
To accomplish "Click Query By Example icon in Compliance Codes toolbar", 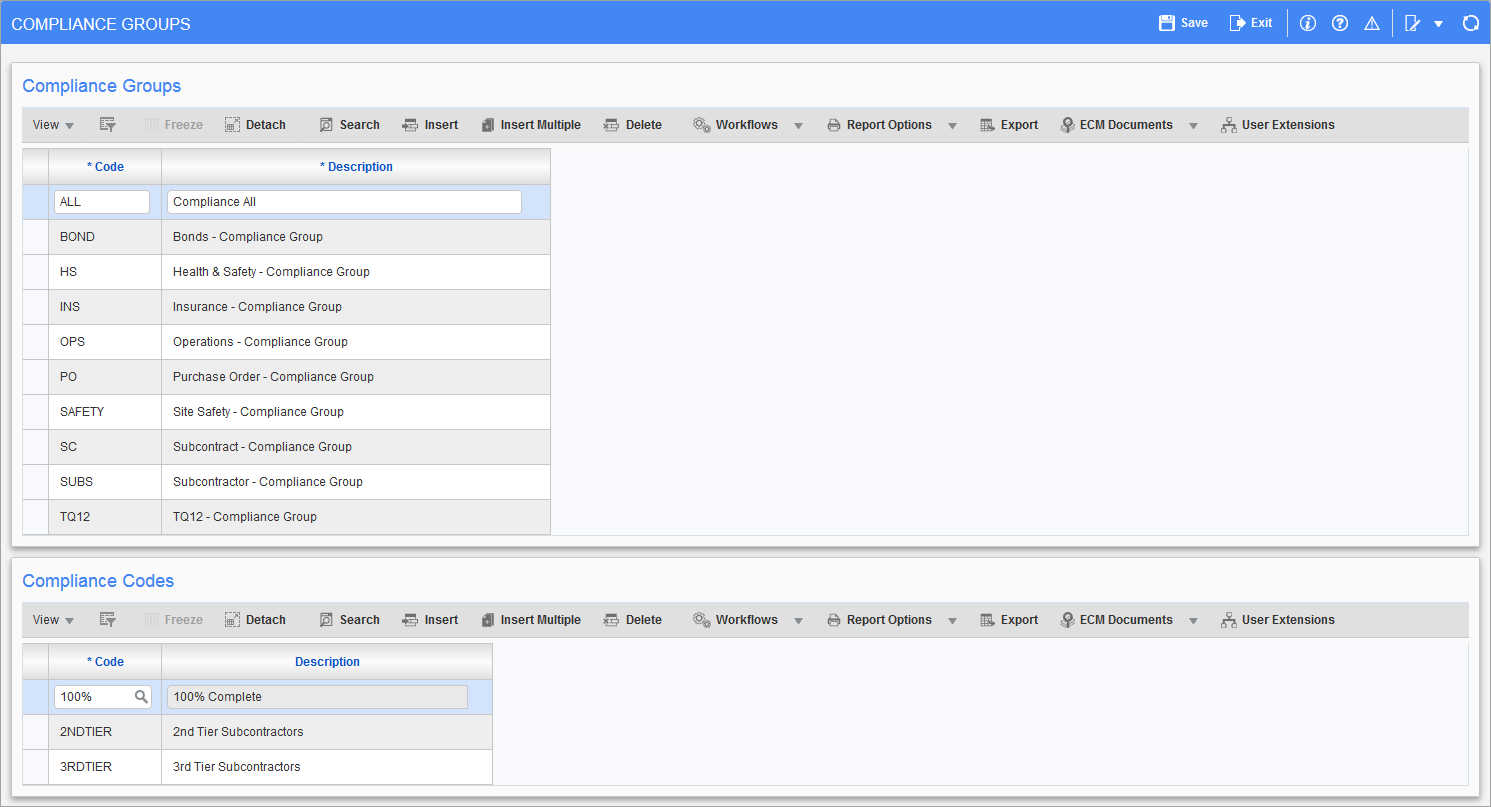I will (x=108, y=620).
